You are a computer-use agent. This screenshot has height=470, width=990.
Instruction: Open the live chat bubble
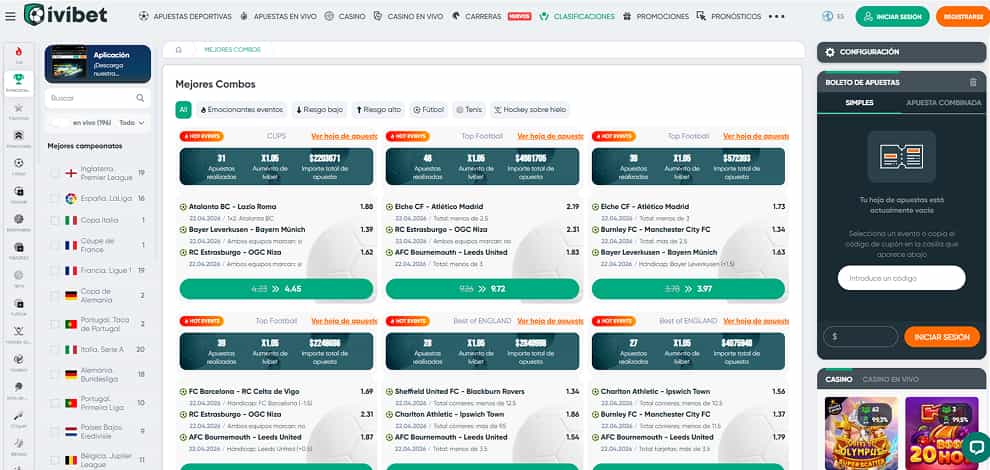tap(976, 447)
